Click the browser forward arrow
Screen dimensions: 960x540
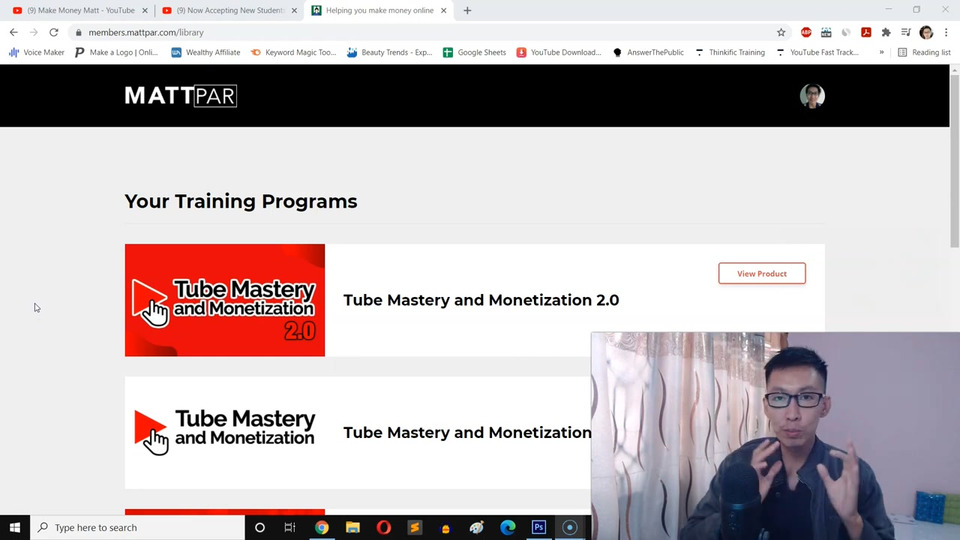(34, 32)
